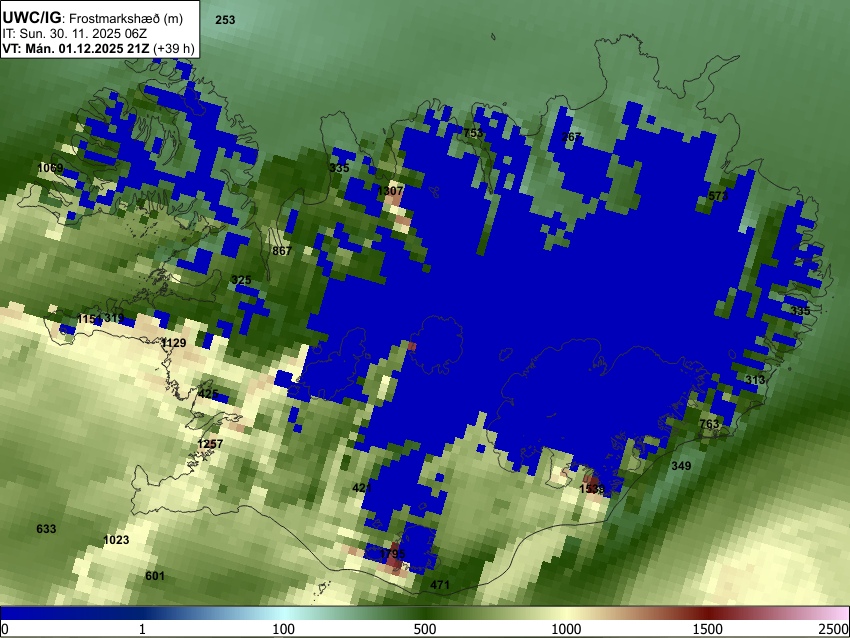This screenshot has width=850, height=638.
Task: Click the map value 1069
Action: pos(50,168)
